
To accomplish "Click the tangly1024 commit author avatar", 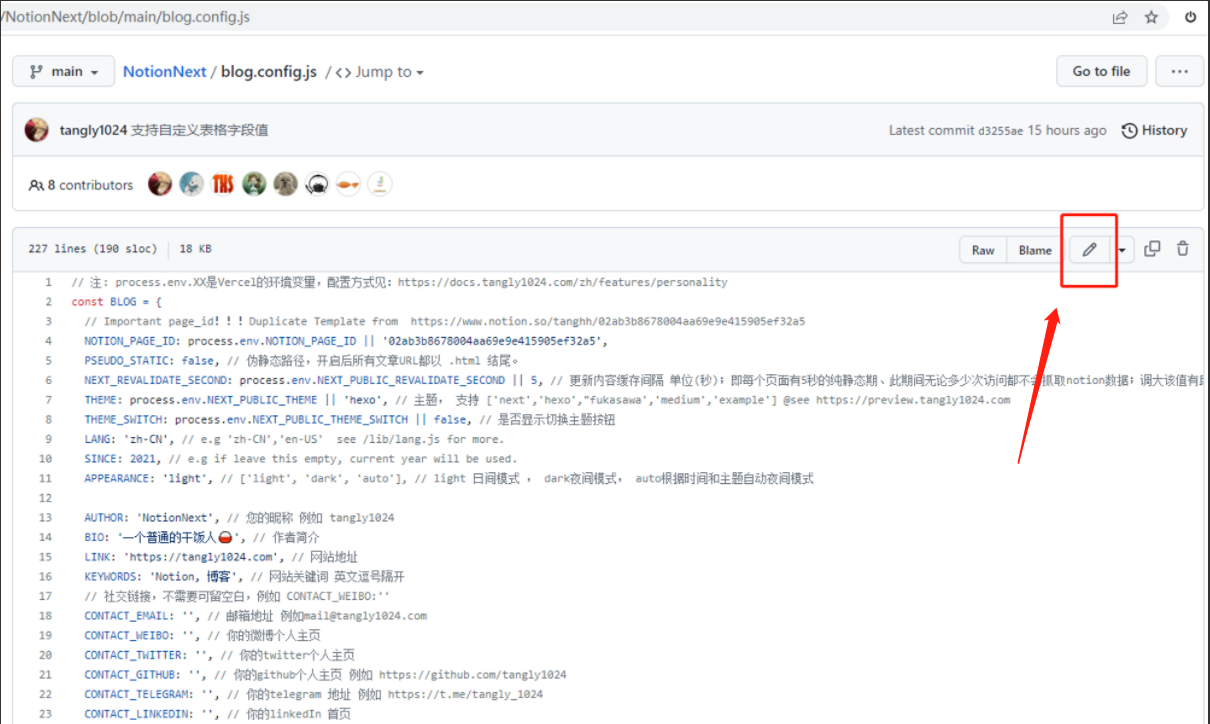I will click(x=37, y=130).
